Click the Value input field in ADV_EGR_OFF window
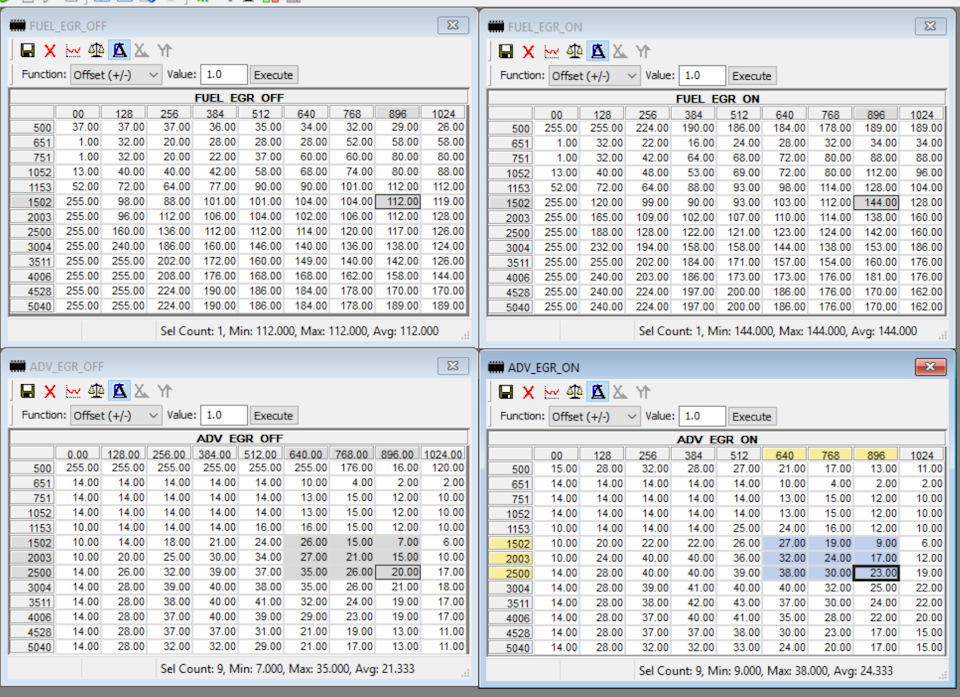The width and height of the screenshot is (960, 697). click(224, 415)
